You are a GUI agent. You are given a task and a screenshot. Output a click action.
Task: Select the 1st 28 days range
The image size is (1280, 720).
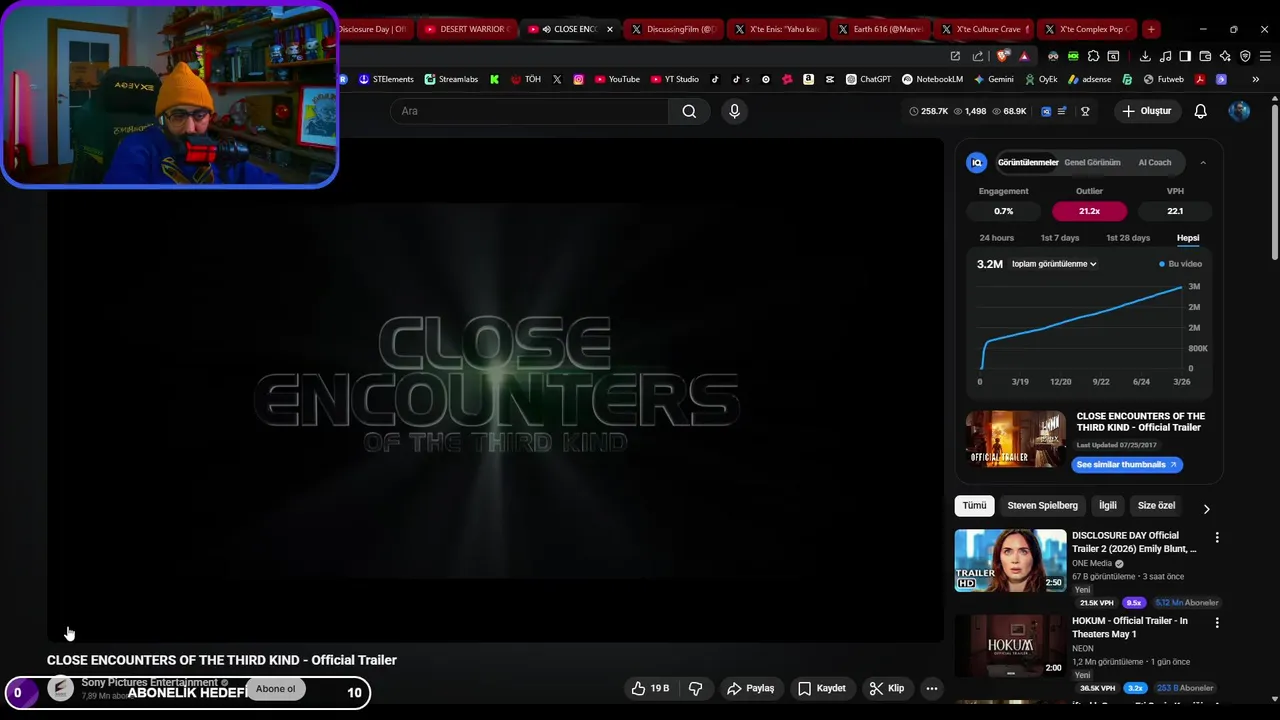pyautogui.click(x=1128, y=238)
